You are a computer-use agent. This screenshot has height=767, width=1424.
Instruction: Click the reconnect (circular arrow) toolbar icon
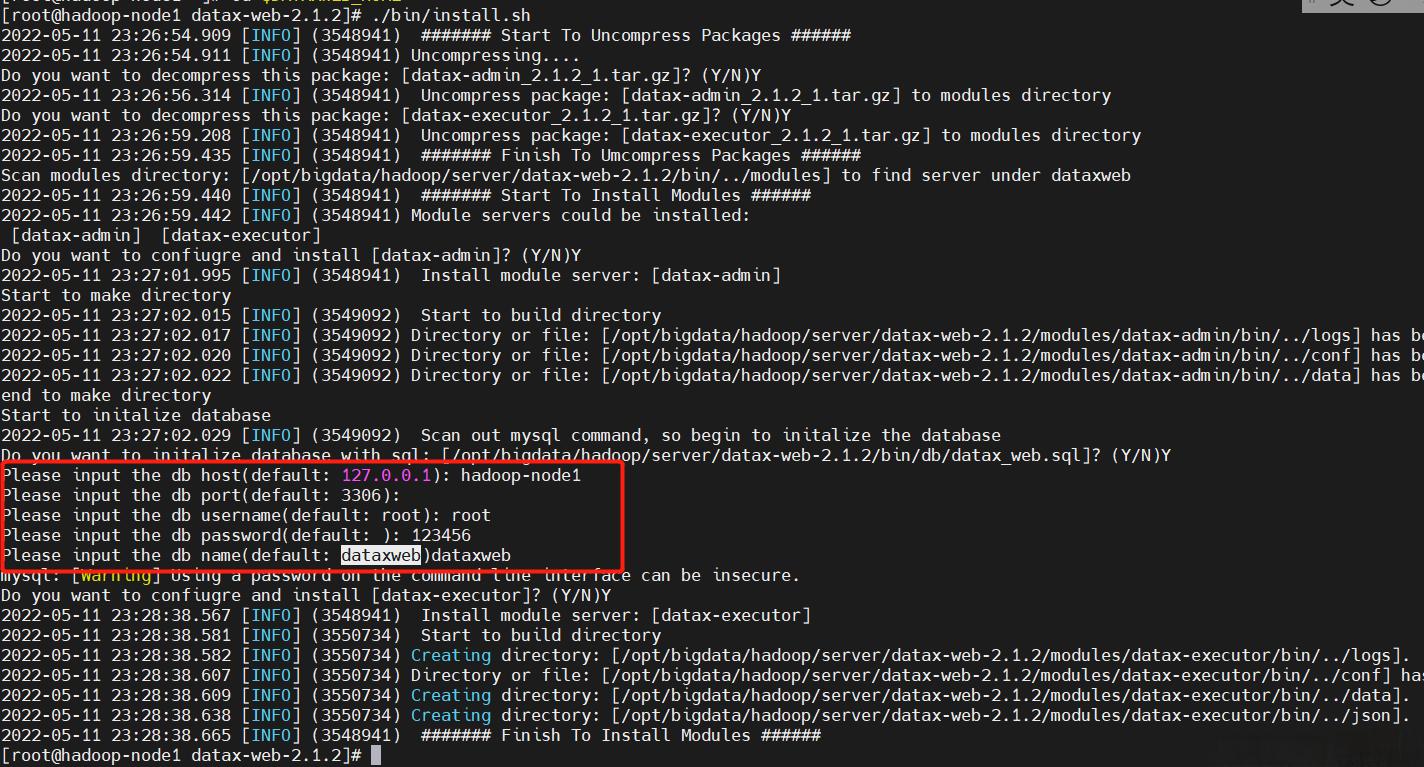point(1378,4)
